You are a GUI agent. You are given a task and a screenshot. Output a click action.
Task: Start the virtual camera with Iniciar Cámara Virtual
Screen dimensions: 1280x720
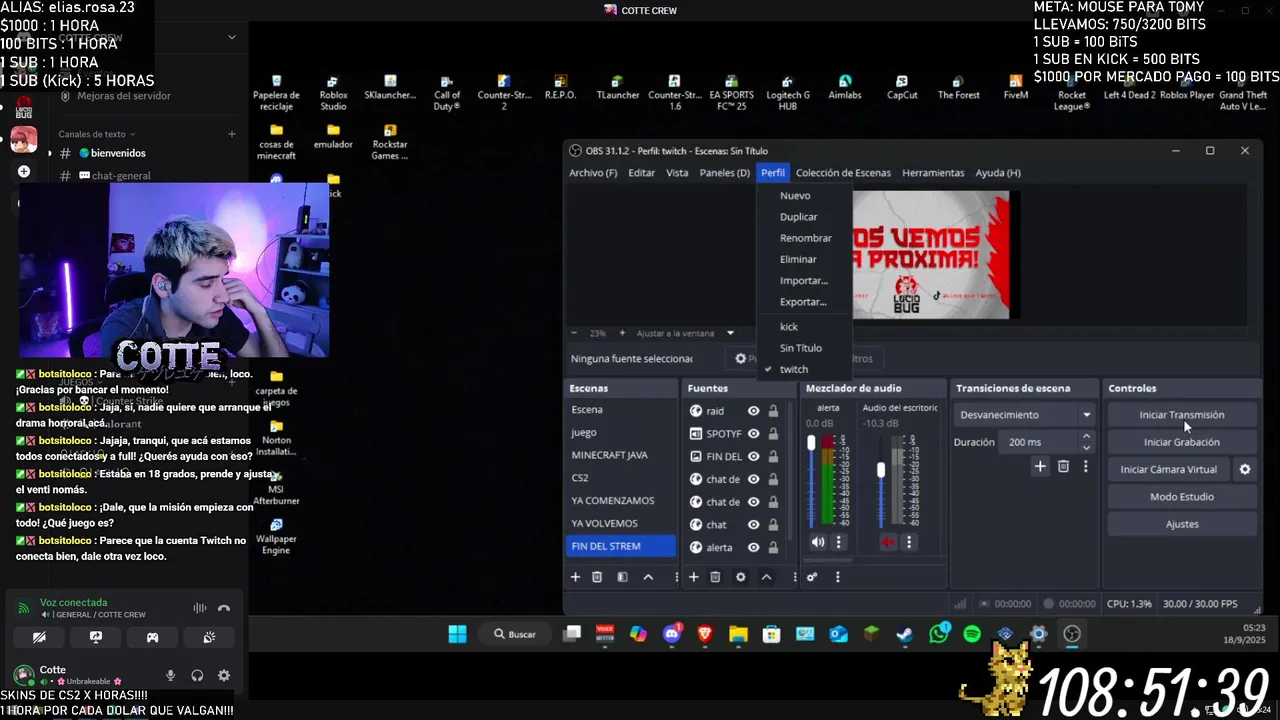(x=1168, y=469)
